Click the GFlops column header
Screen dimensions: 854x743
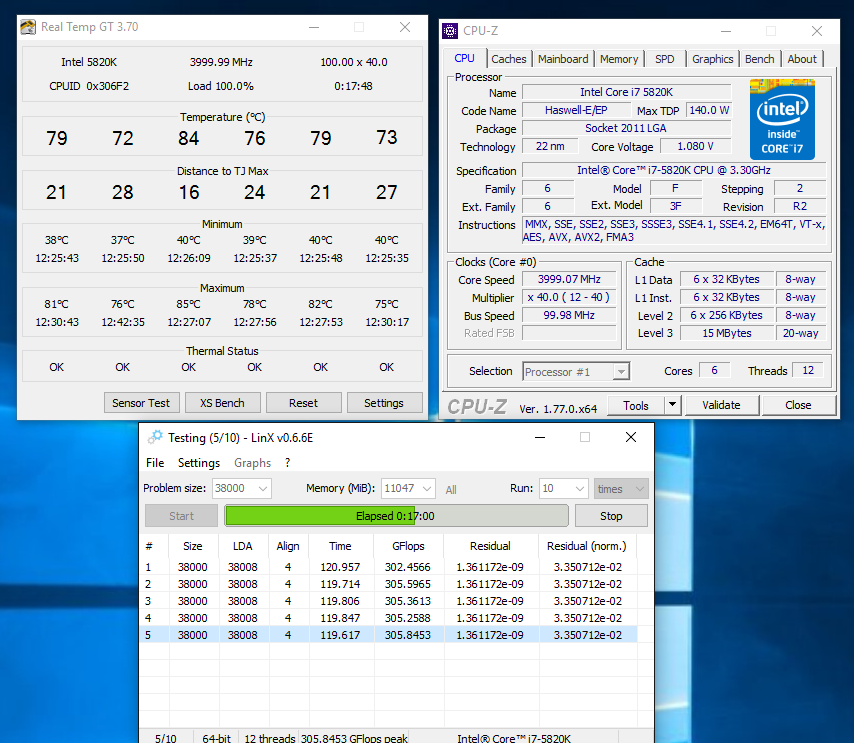pyautogui.click(x=408, y=546)
